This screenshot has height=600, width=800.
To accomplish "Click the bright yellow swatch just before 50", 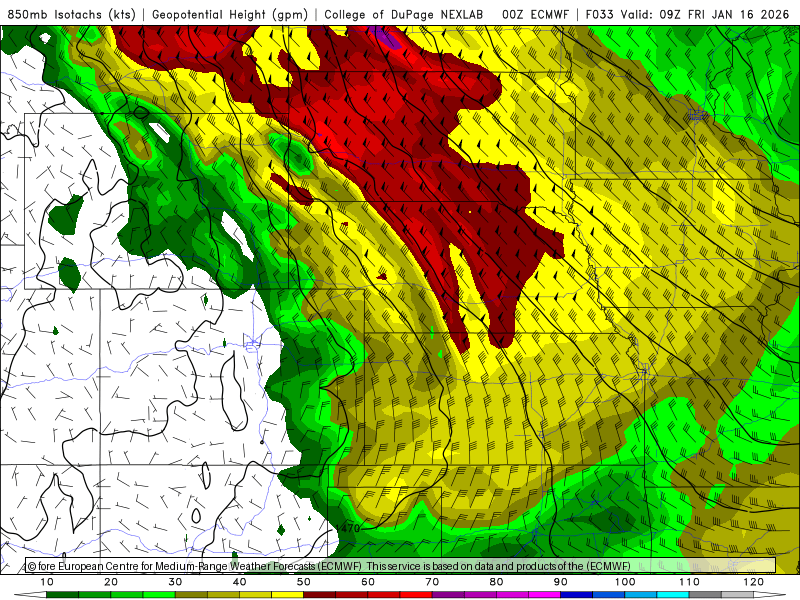I will (x=287, y=595).
